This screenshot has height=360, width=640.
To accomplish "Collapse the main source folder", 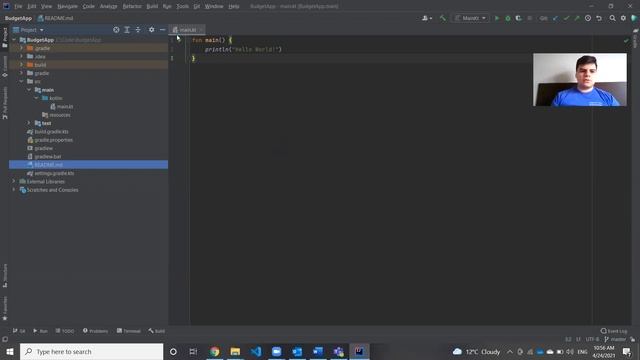I will pyautogui.click(x=29, y=90).
